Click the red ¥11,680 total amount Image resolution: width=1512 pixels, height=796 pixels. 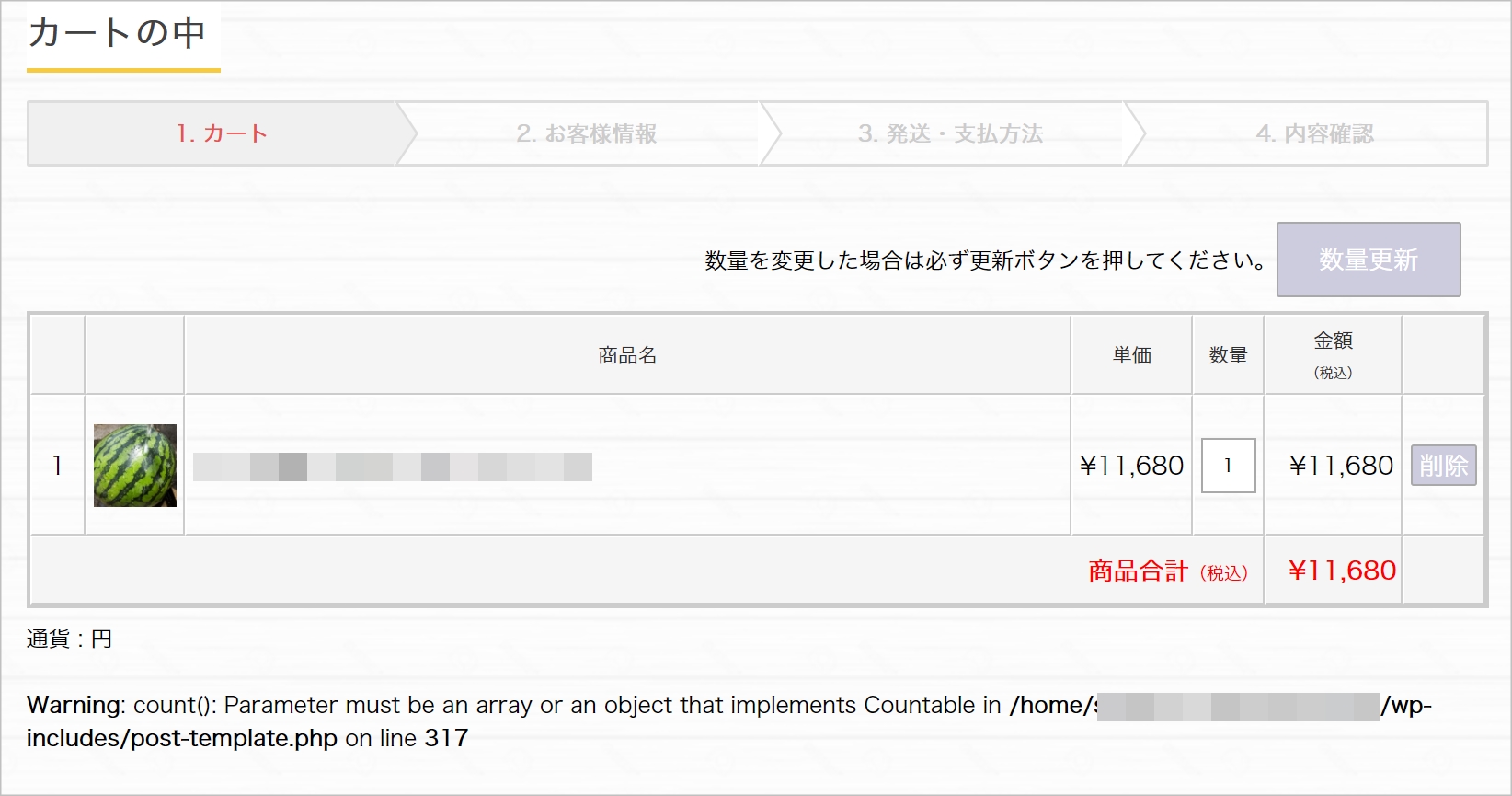[1343, 571]
